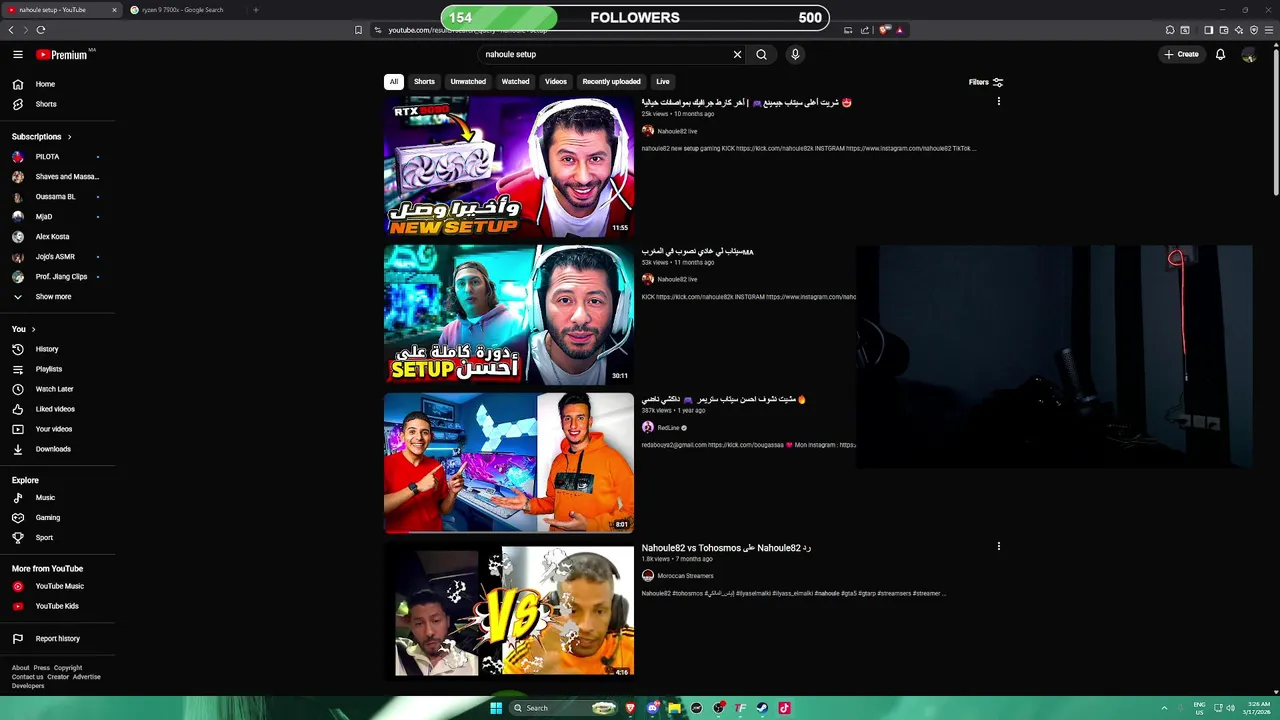This screenshot has width=1280, height=720.
Task: Show hidden system tray icons chevron
Action: click(1164, 708)
